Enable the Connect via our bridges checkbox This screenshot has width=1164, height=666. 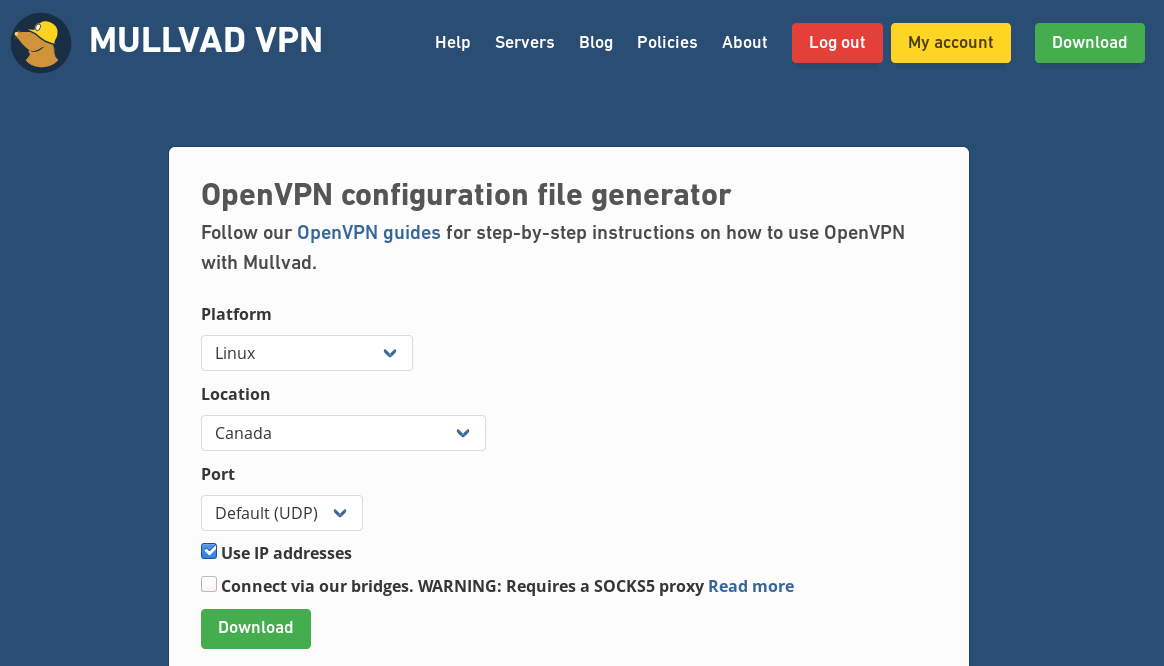pos(209,585)
